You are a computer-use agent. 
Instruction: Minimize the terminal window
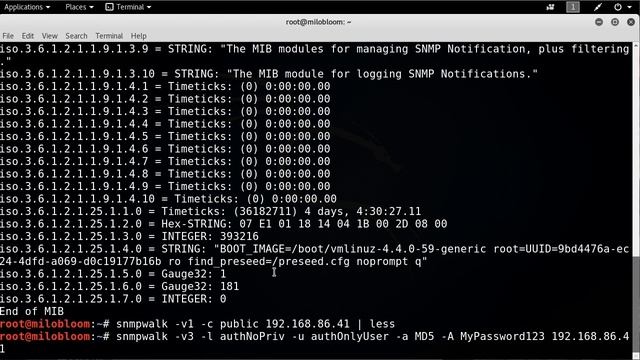pyautogui.click(x=599, y=22)
